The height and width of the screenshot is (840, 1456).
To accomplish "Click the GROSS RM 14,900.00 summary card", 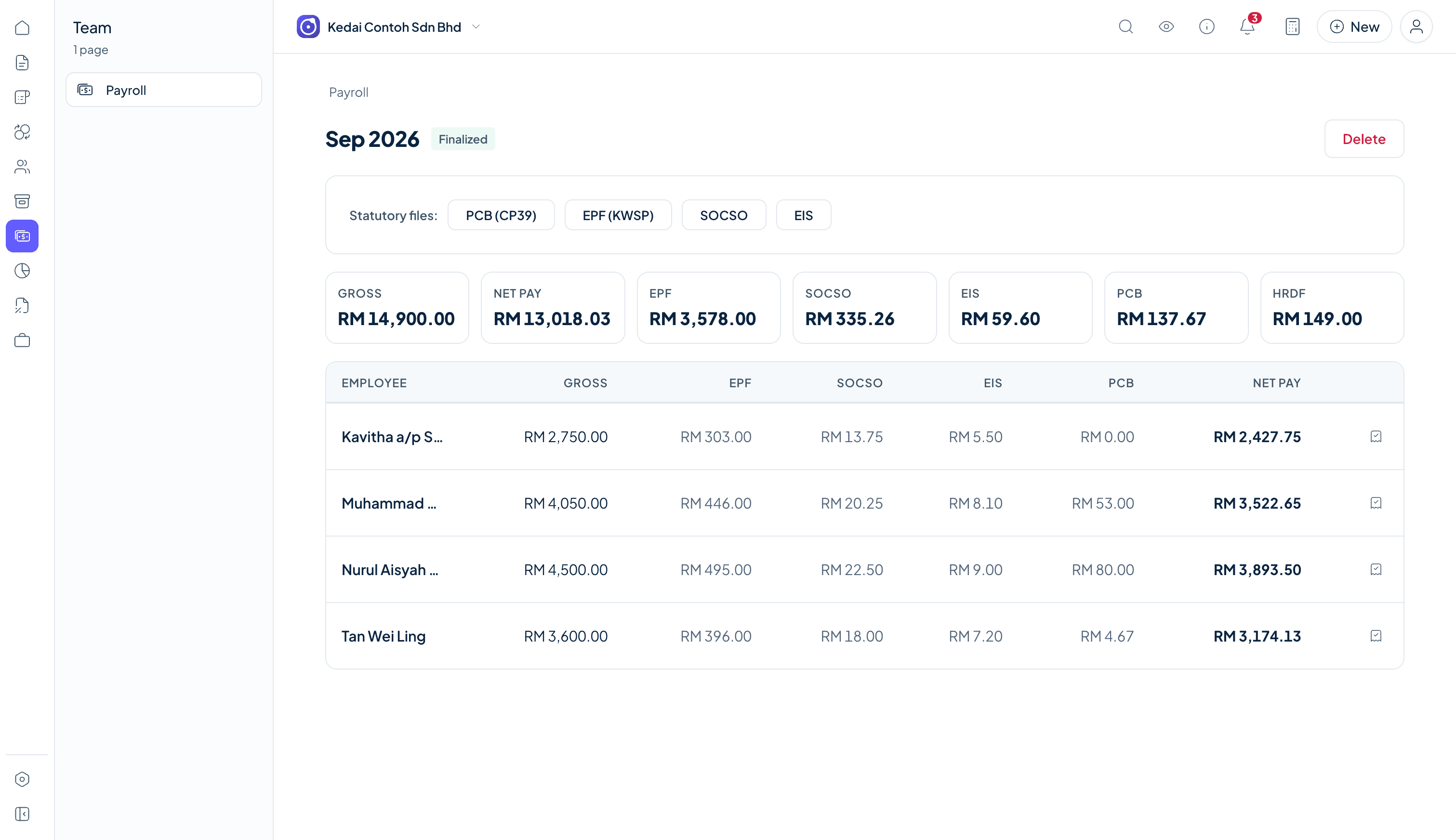I will 397,307.
